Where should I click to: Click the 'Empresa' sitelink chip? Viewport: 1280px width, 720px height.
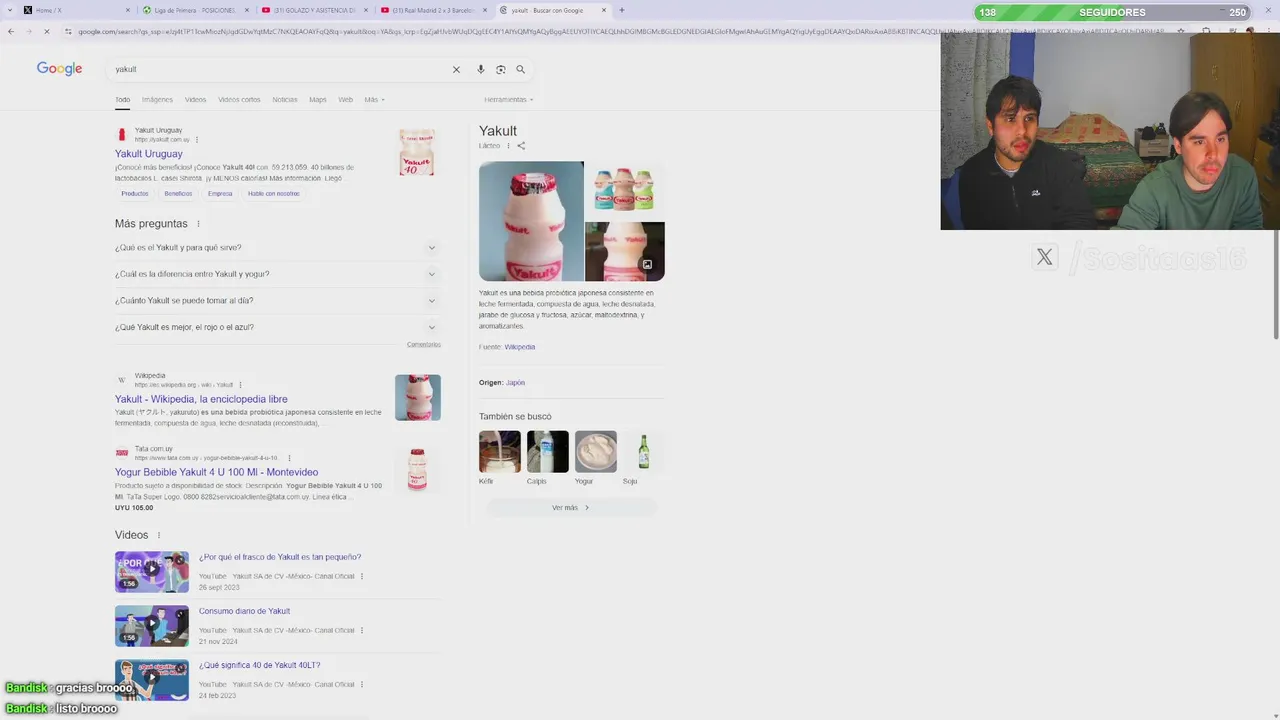[x=220, y=194]
